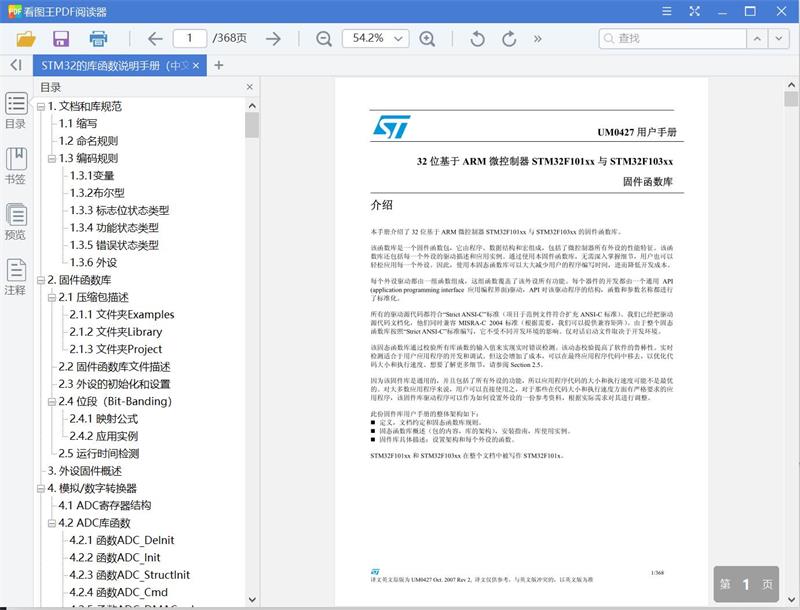Click outline pane scrollbar up arrow

click(252, 106)
